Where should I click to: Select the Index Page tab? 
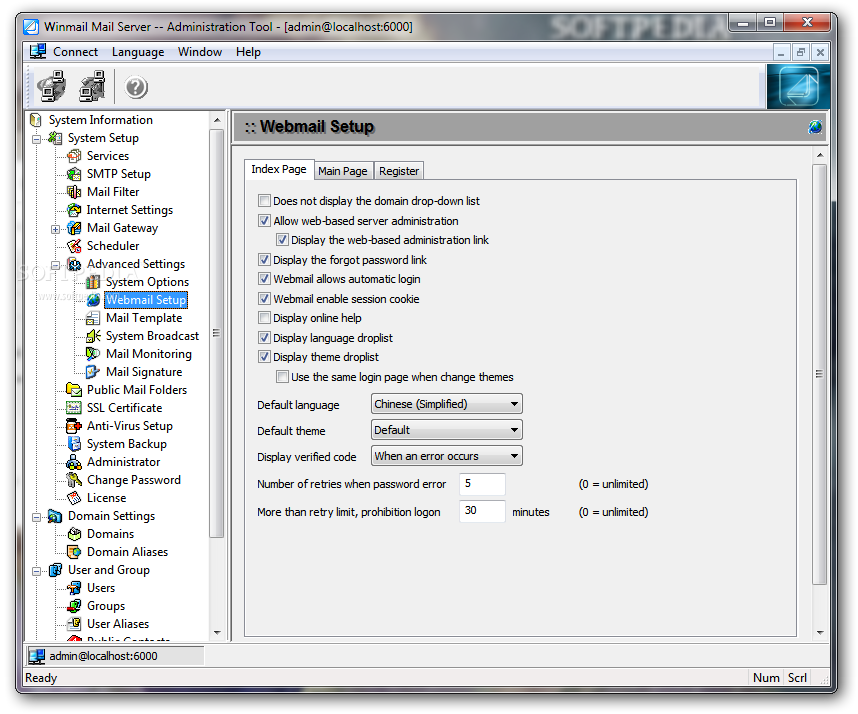pyautogui.click(x=279, y=170)
